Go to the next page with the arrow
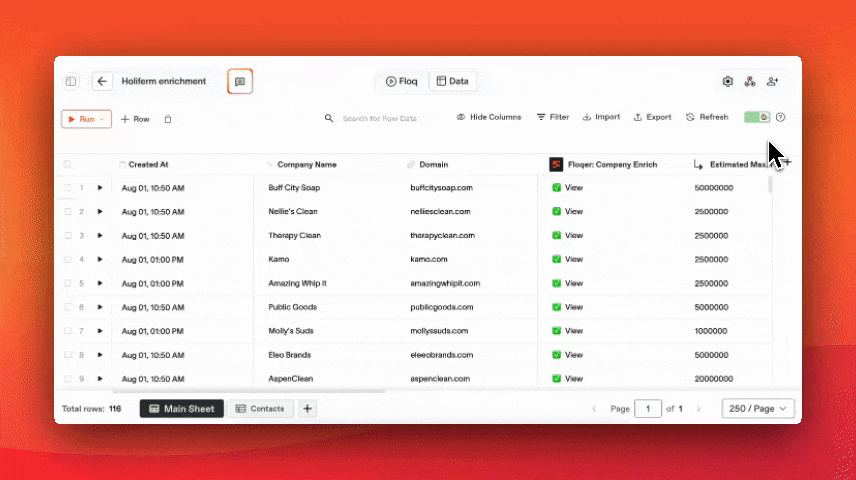856x480 pixels. pyautogui.click(x=698, y=408)
